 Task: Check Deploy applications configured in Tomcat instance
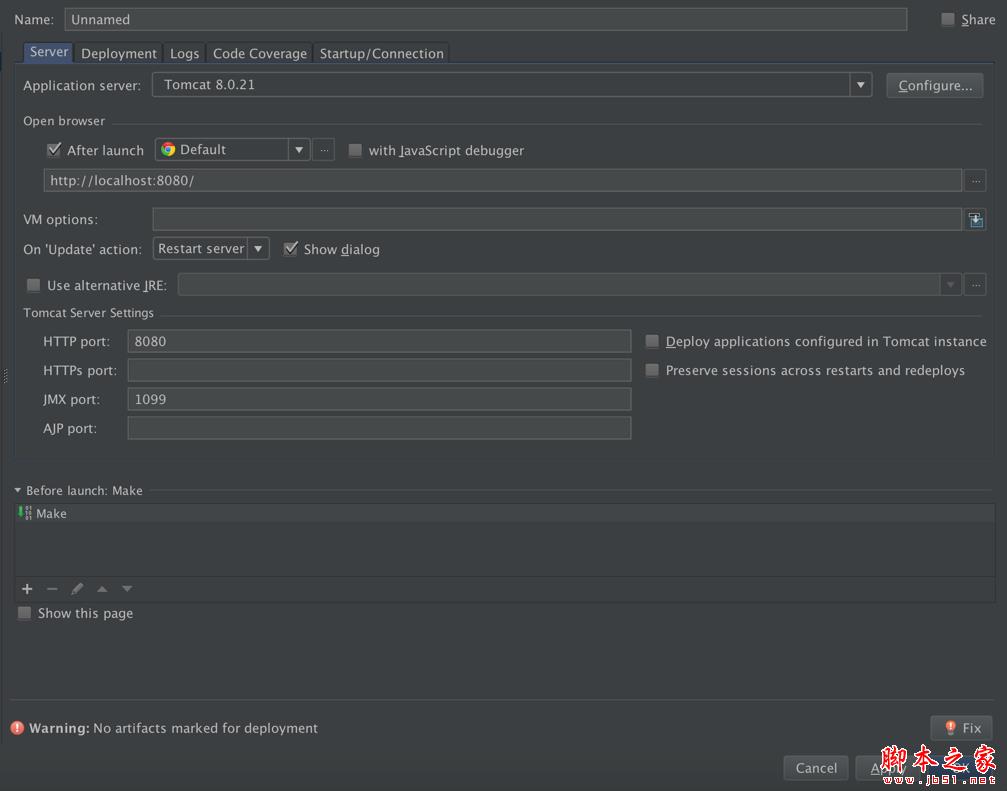pyautogui.click(x=652, y=341)
